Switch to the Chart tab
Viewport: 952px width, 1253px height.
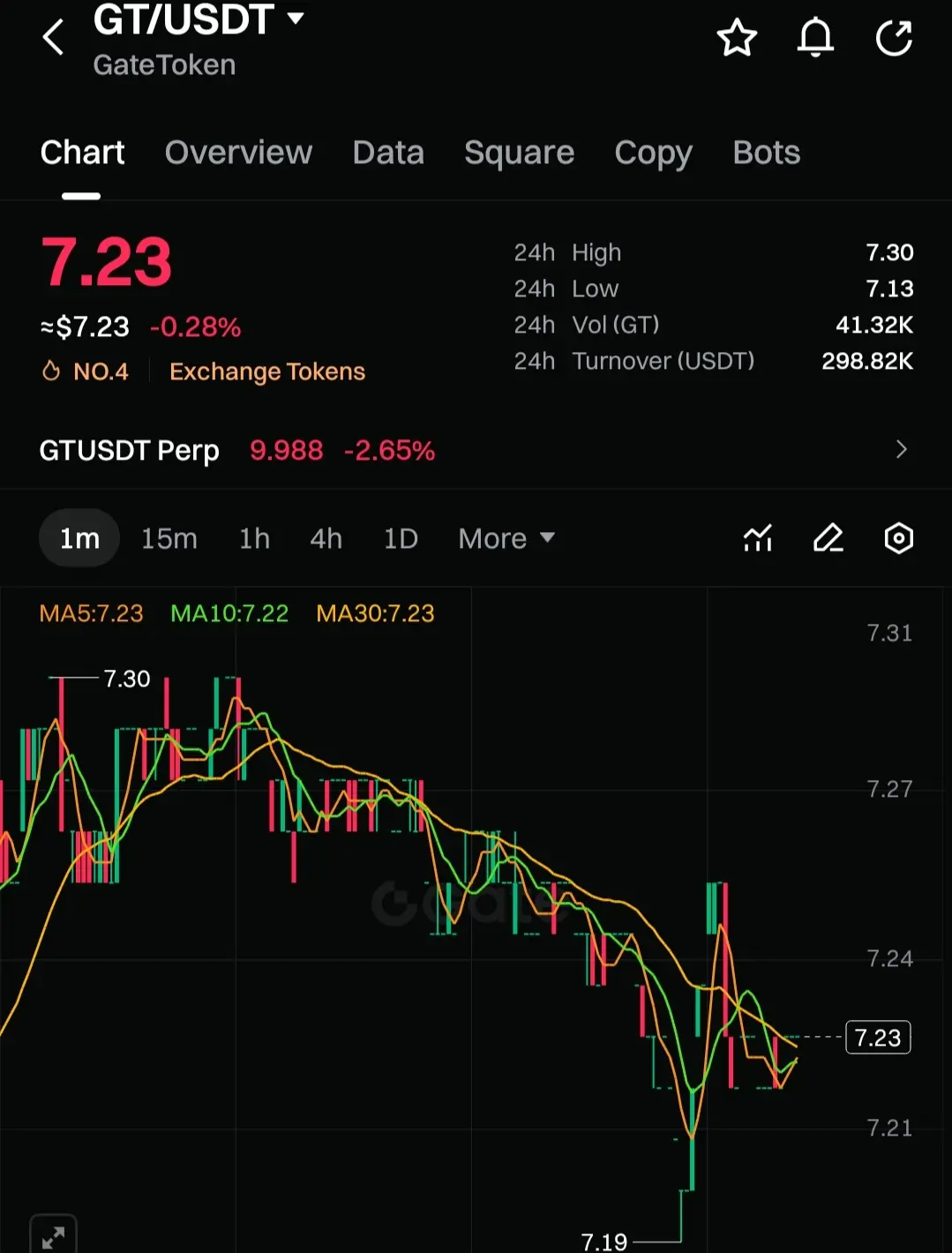click(82, 153)
